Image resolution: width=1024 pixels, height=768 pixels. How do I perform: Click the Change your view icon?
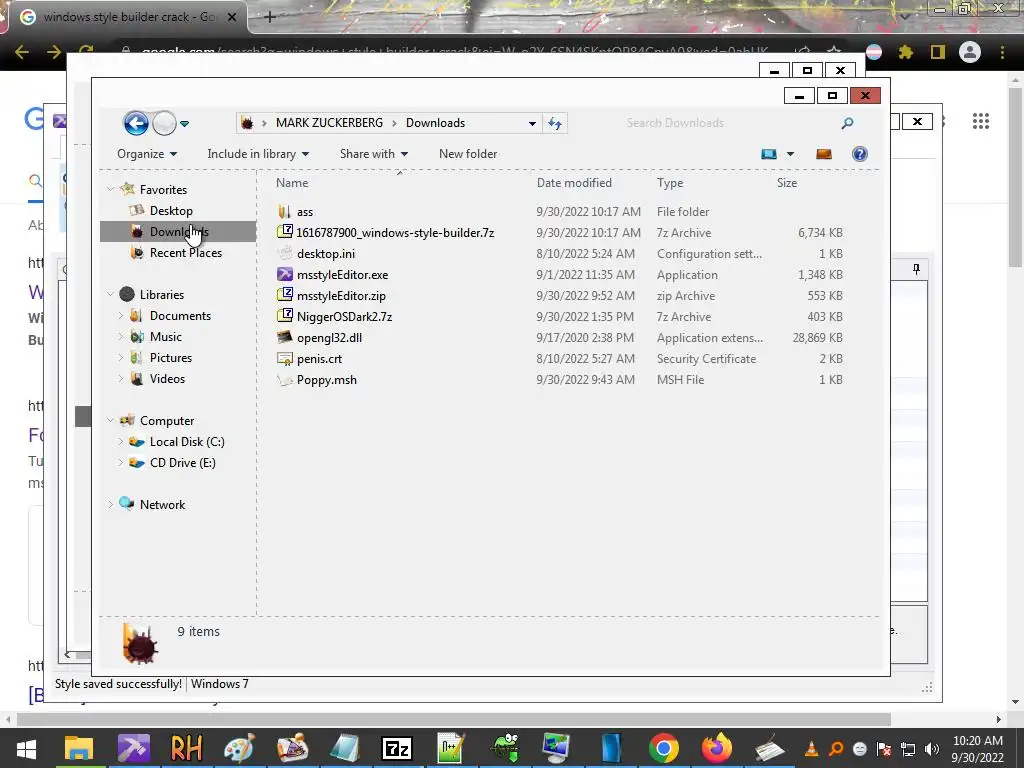pyautogui.click(x=769, y=154)
